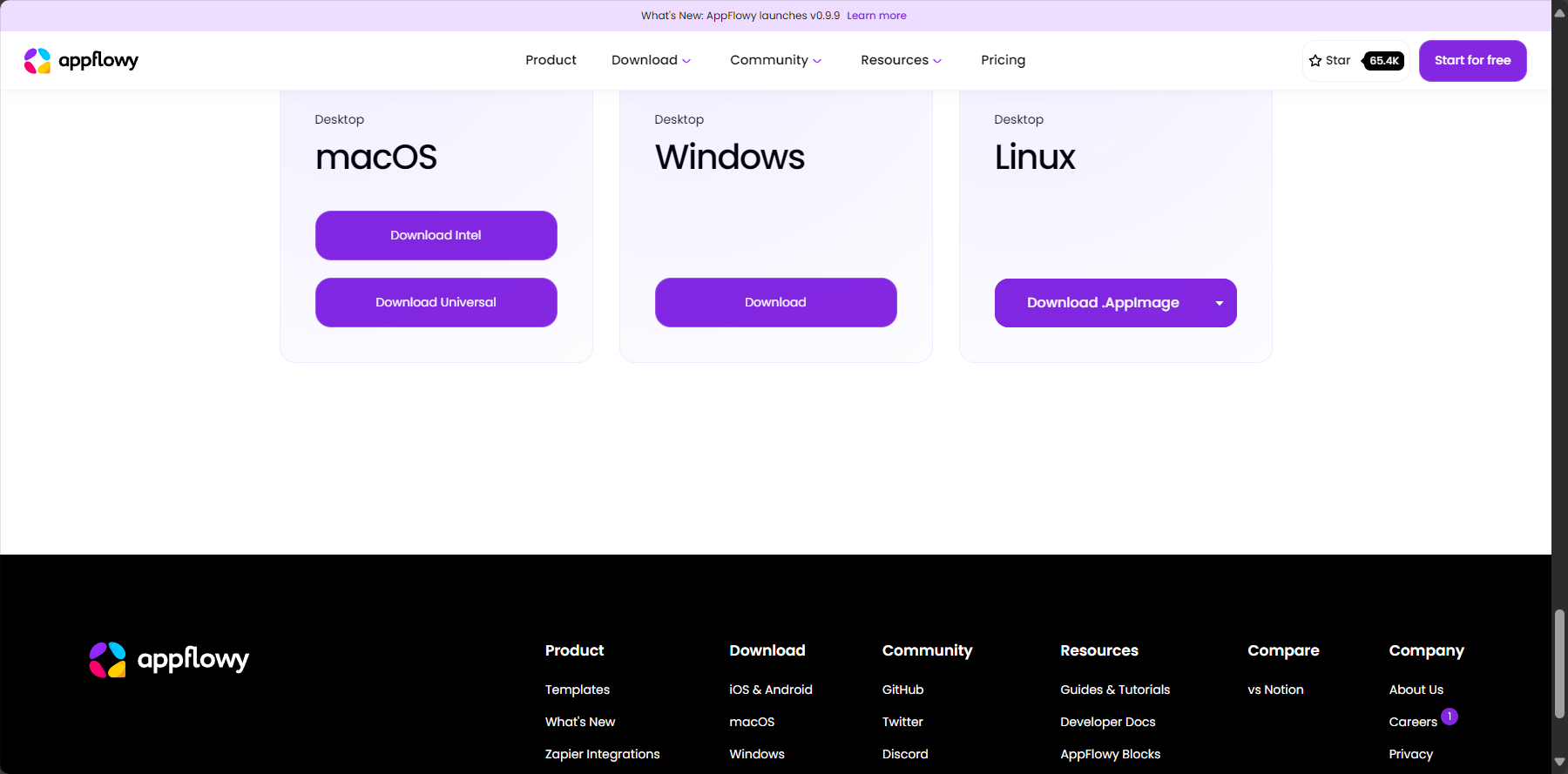Click the AppFlowy logo in the header
The width and height of the screenshot is (1568, 774).
tap(81, 60)
